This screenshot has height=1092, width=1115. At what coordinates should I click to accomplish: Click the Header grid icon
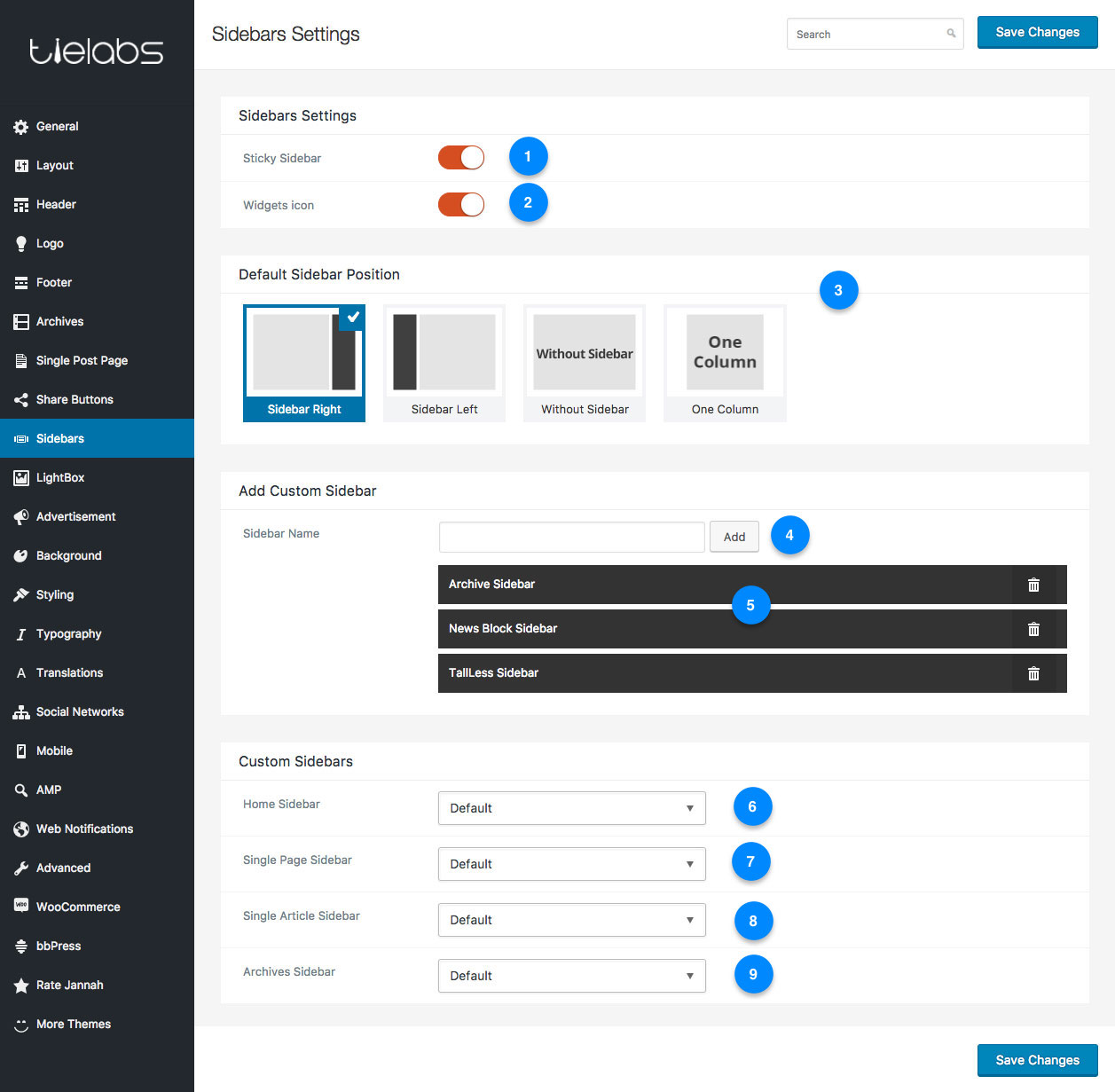[21, 205]
